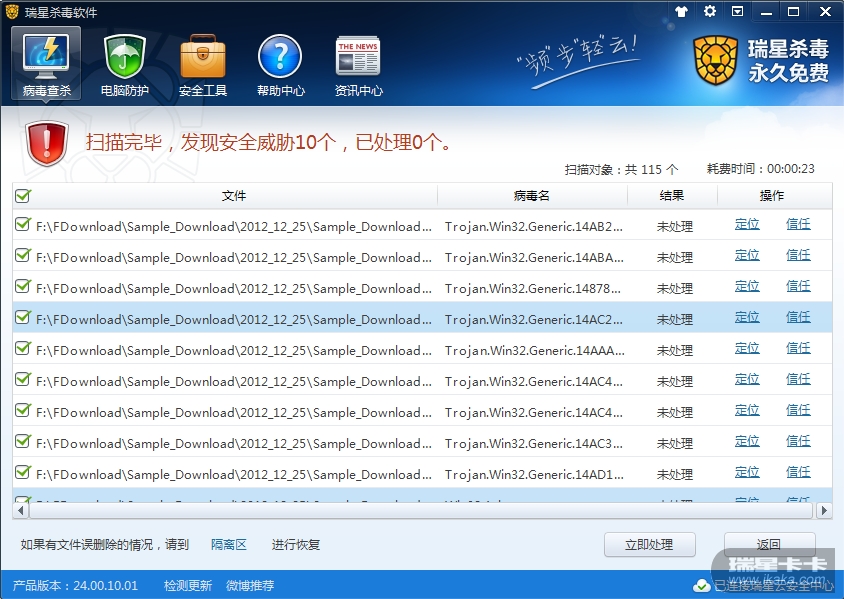Click 微博推荐 in the status bar
This screenshot has width=844, height=599.
250,586
